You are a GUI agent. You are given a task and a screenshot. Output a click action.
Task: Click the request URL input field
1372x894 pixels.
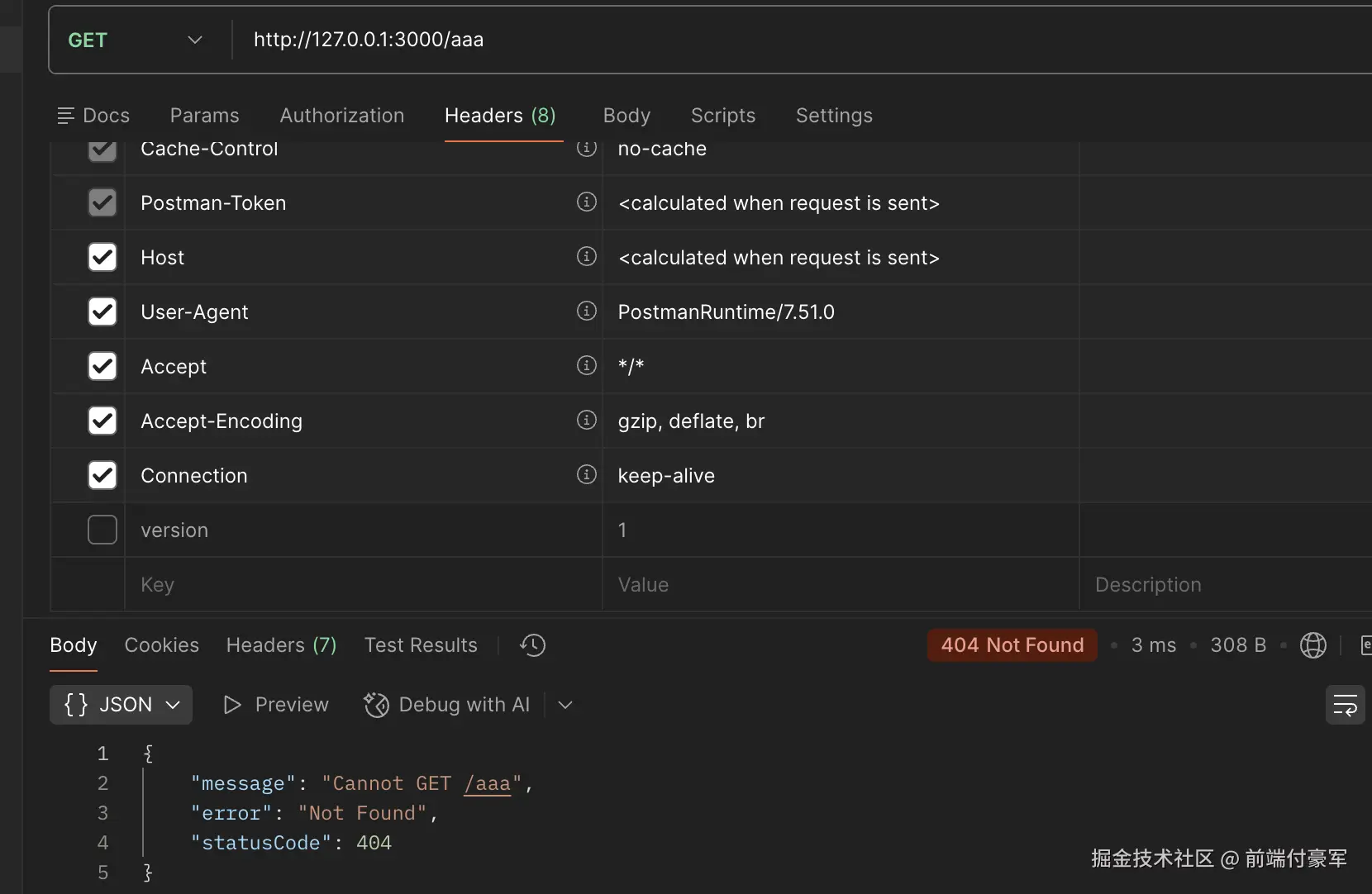744,40
